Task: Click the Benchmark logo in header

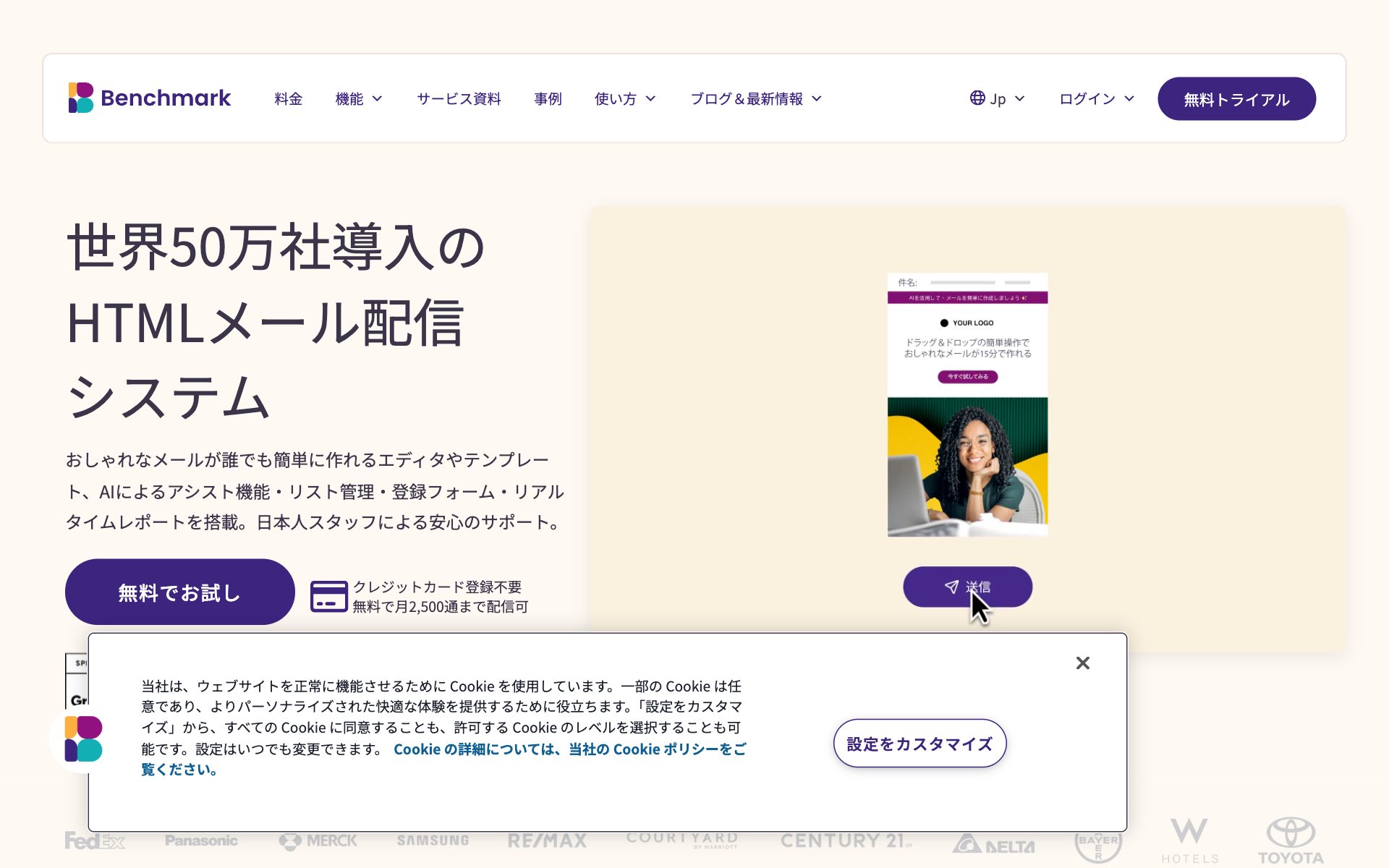Action: [x=150, y=98]
